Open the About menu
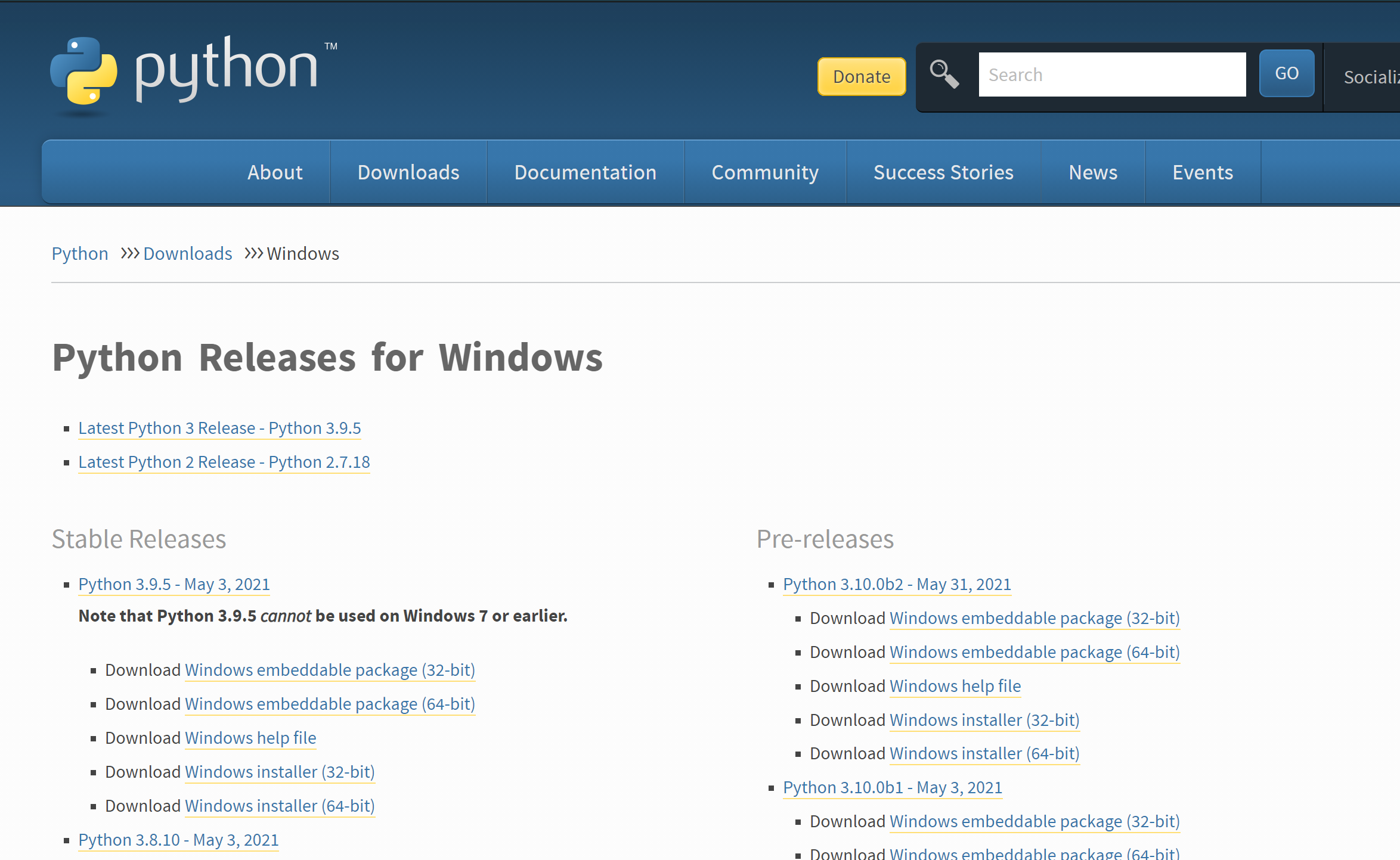 [x=275, y=172]
